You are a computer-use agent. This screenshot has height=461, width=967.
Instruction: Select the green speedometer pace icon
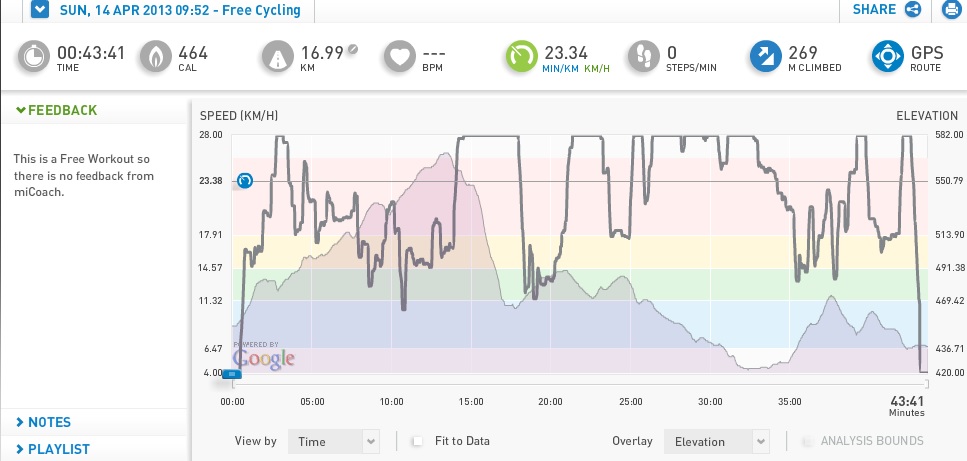[x=522, y=57]
